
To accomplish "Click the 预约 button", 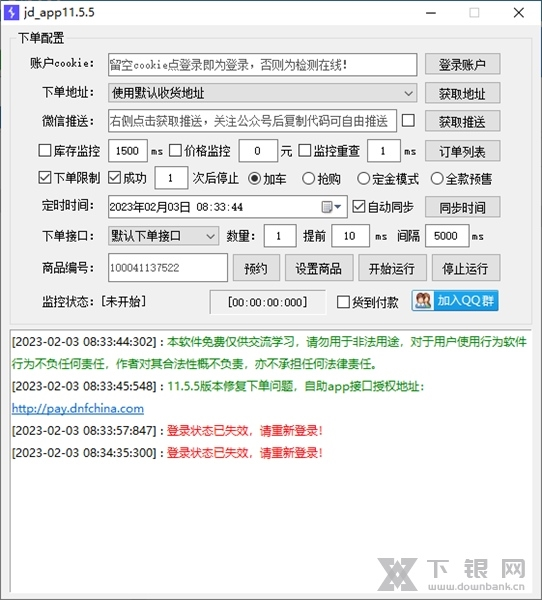I will (x=256, y=268).
